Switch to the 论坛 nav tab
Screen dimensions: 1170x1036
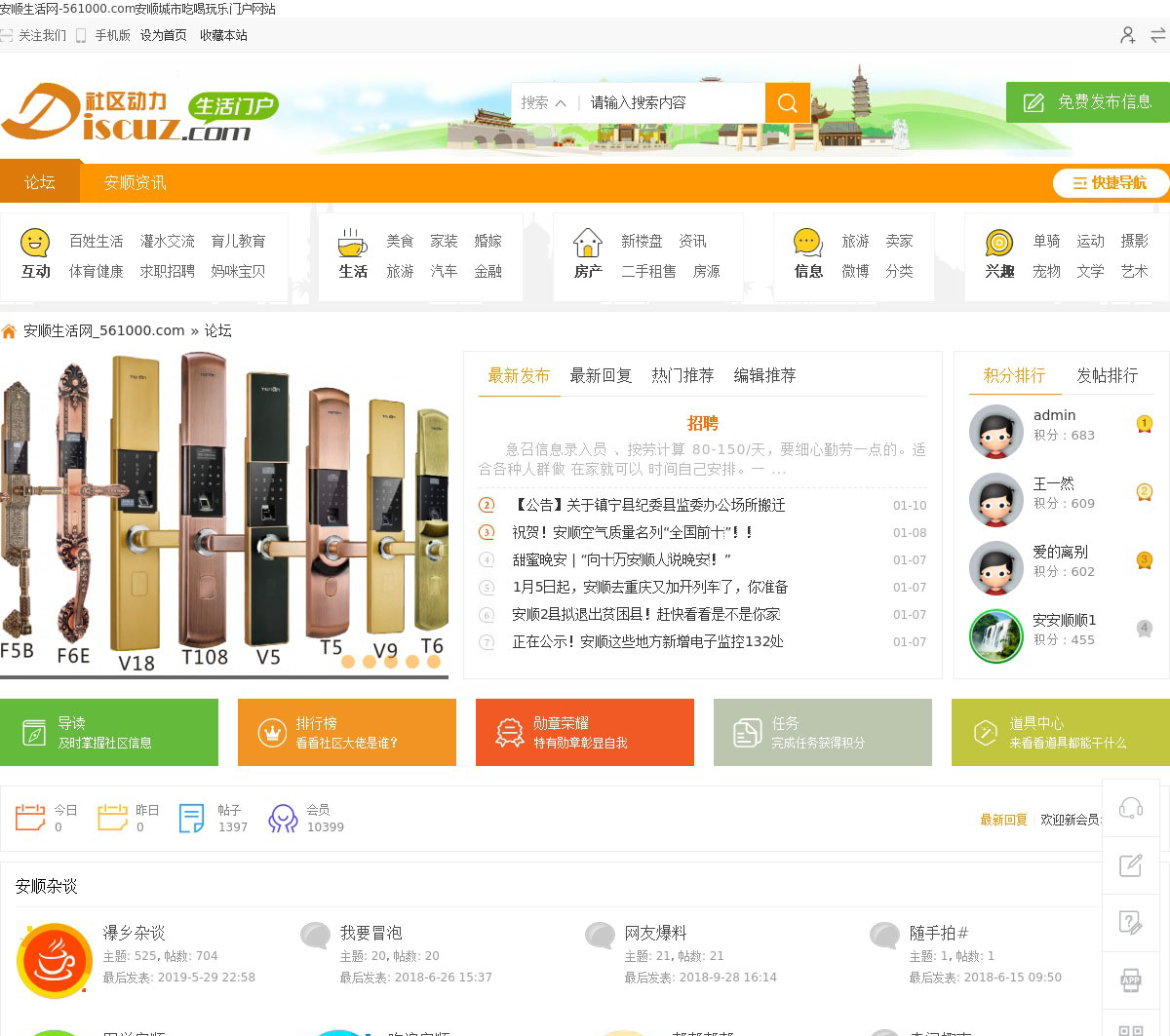pos(40,183)
